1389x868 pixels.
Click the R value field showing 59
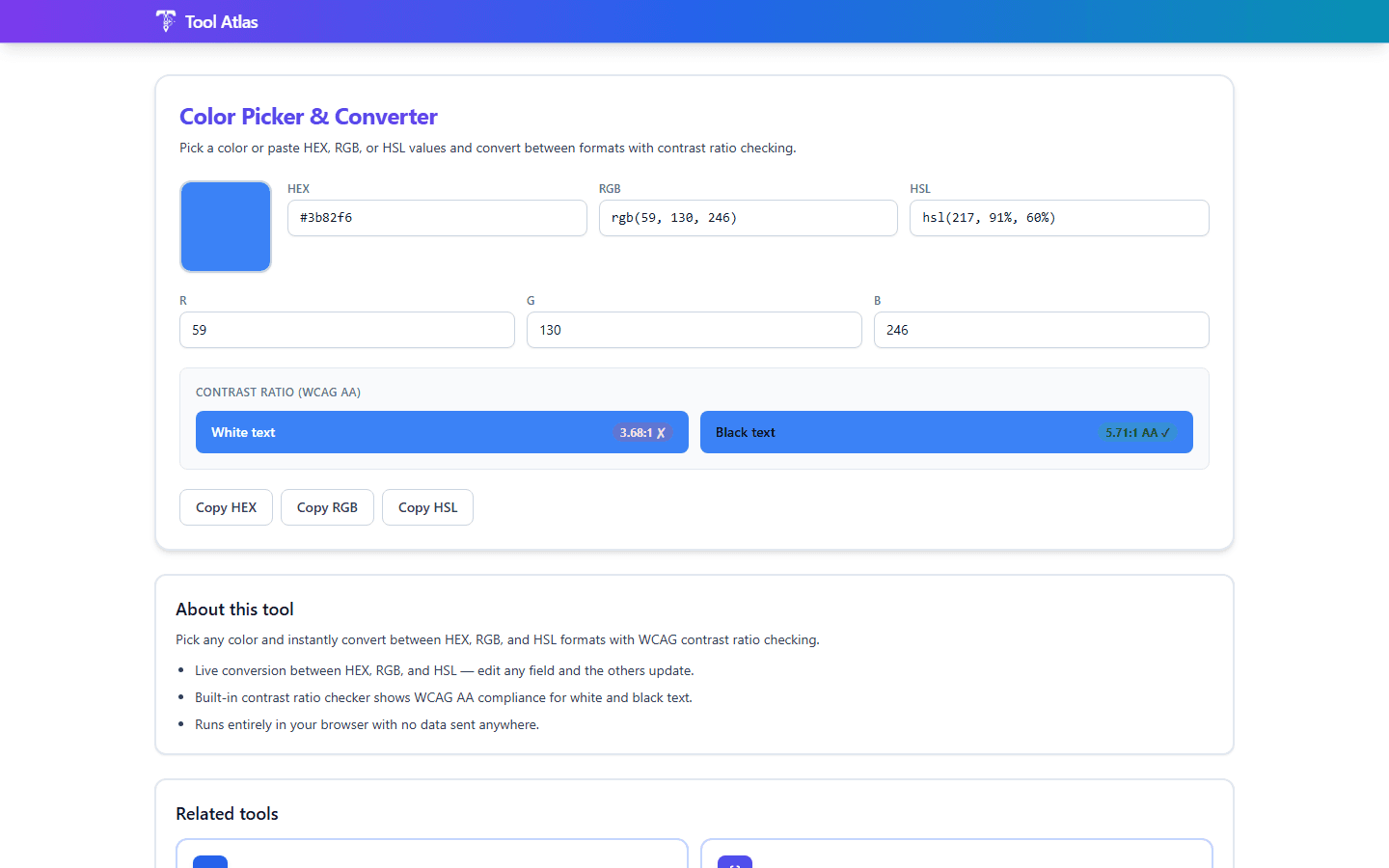point(346,329)
